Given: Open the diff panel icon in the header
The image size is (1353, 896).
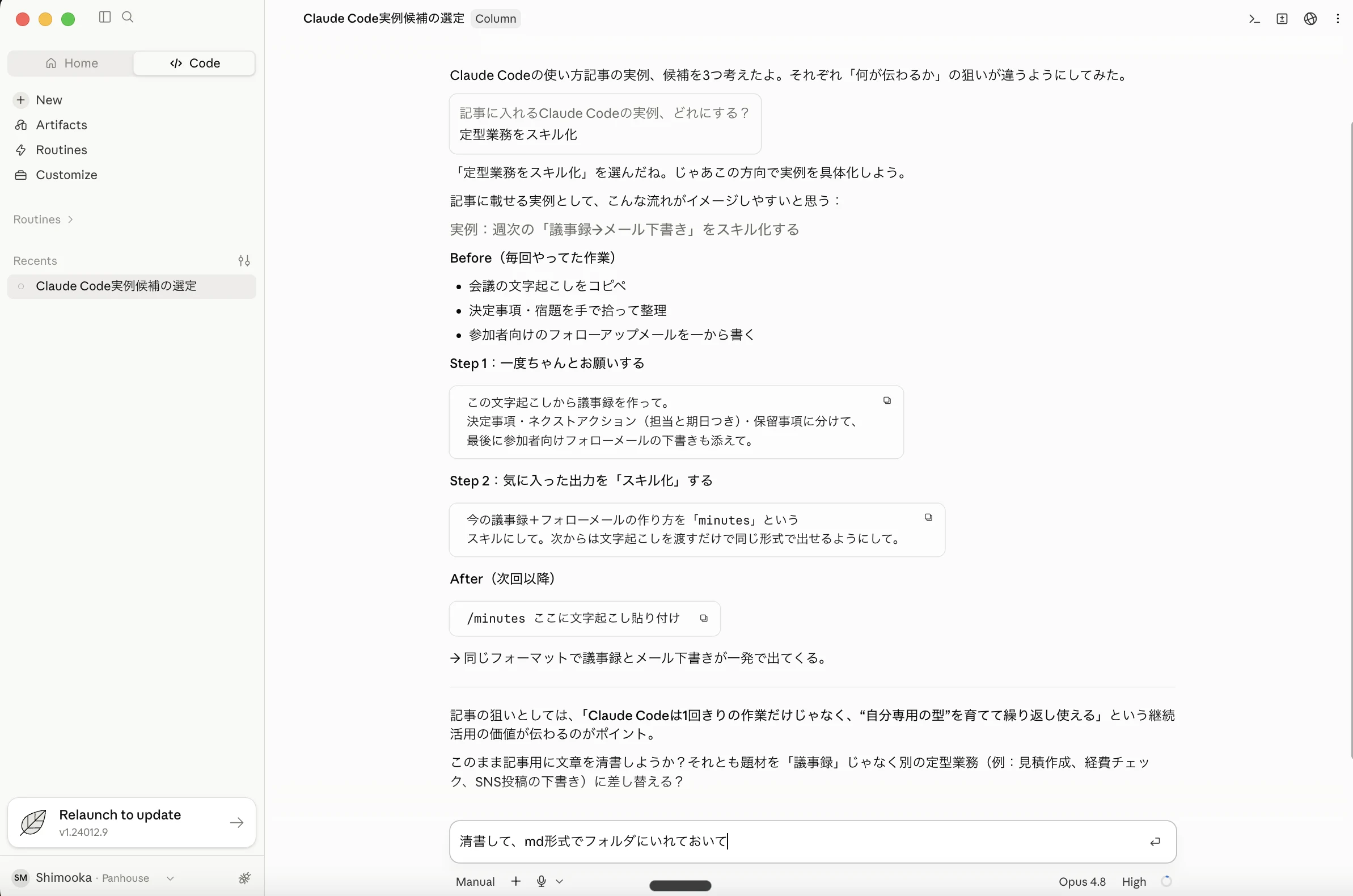Looking at the screenshot, I should click(1282, 19).
